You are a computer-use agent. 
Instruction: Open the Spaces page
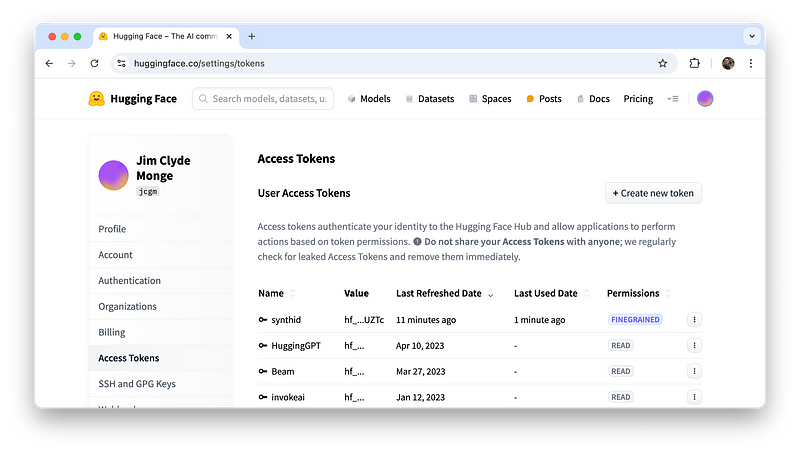click(490, 98)
